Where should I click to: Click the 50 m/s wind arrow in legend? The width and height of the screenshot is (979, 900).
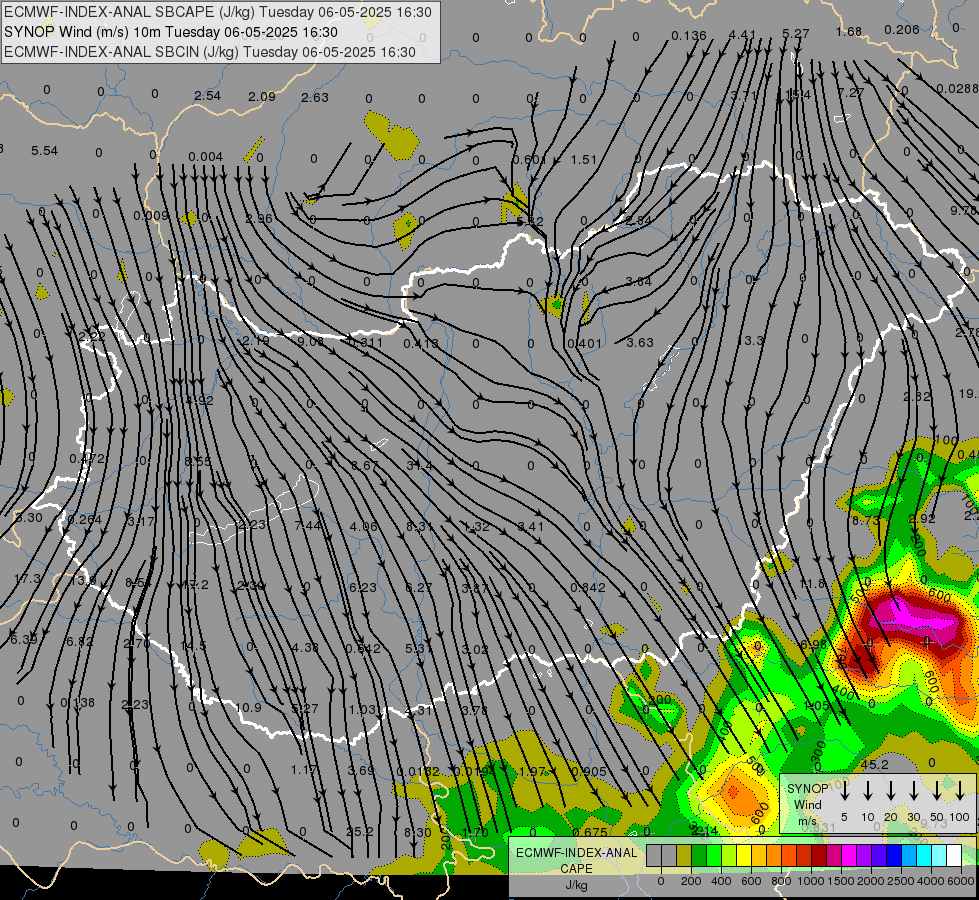(937, 791)
